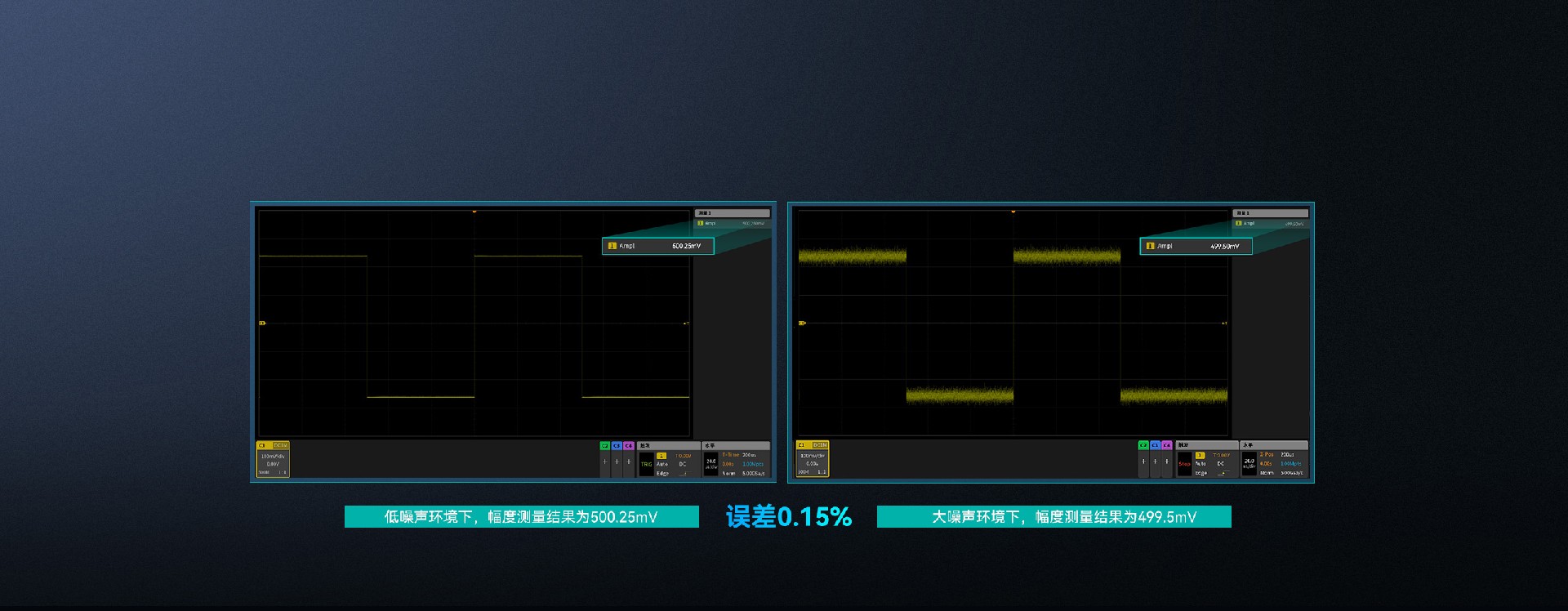
Task: Select orange trigger position marker atop noisy waveform
Action: tap(1013, 212)
